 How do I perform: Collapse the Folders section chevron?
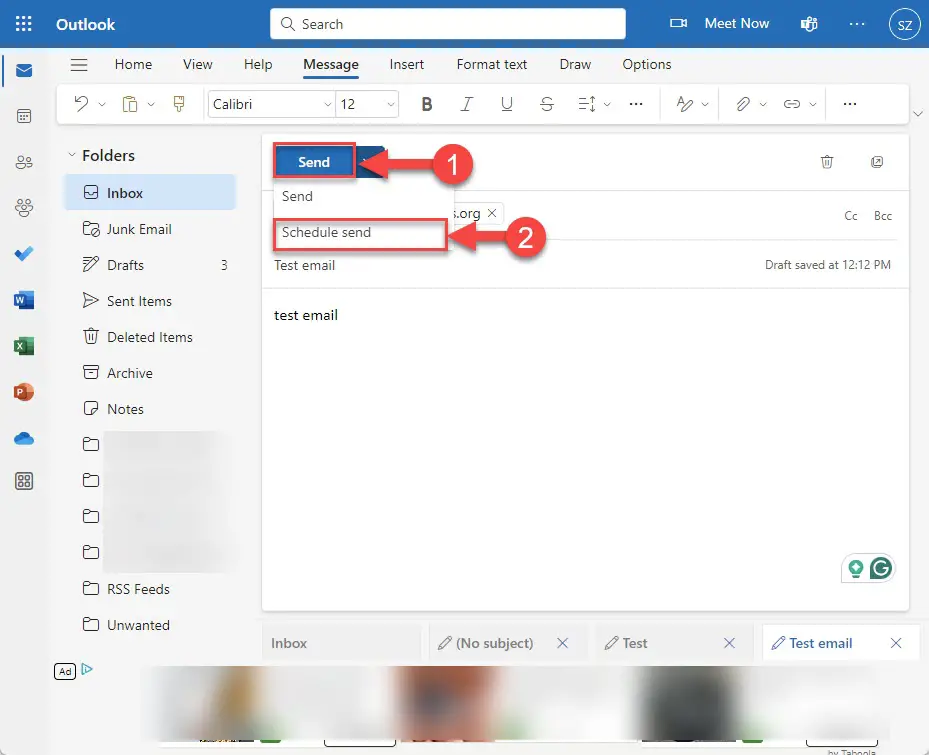(x=72, y=155)
